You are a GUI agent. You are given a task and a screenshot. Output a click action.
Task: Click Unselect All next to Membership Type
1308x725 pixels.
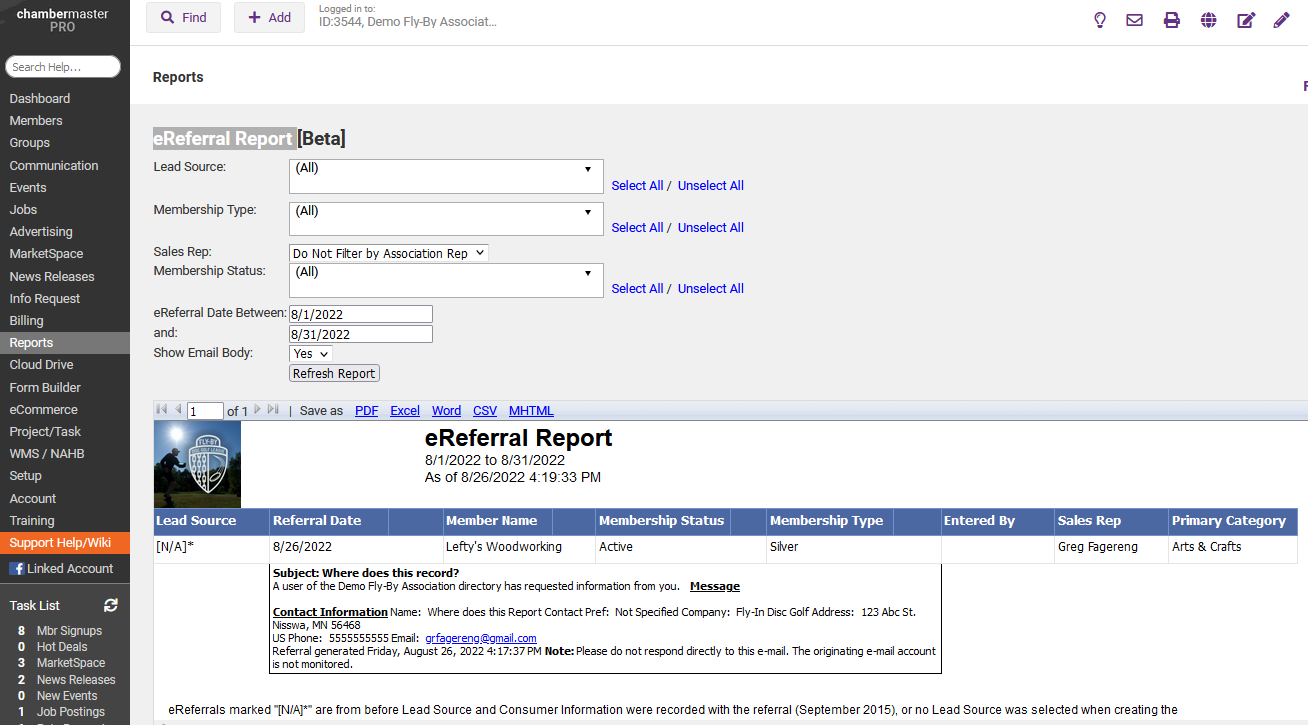(710, 228)
